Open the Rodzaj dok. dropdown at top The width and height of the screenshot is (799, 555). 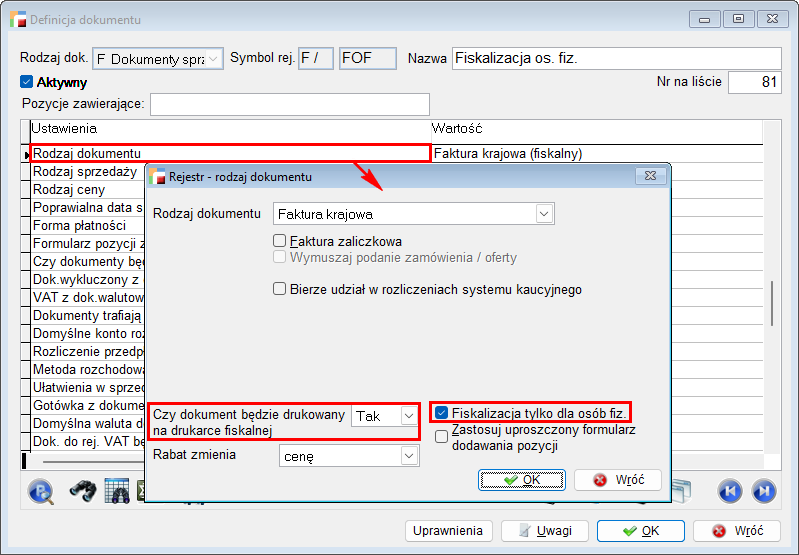[214, 59]
